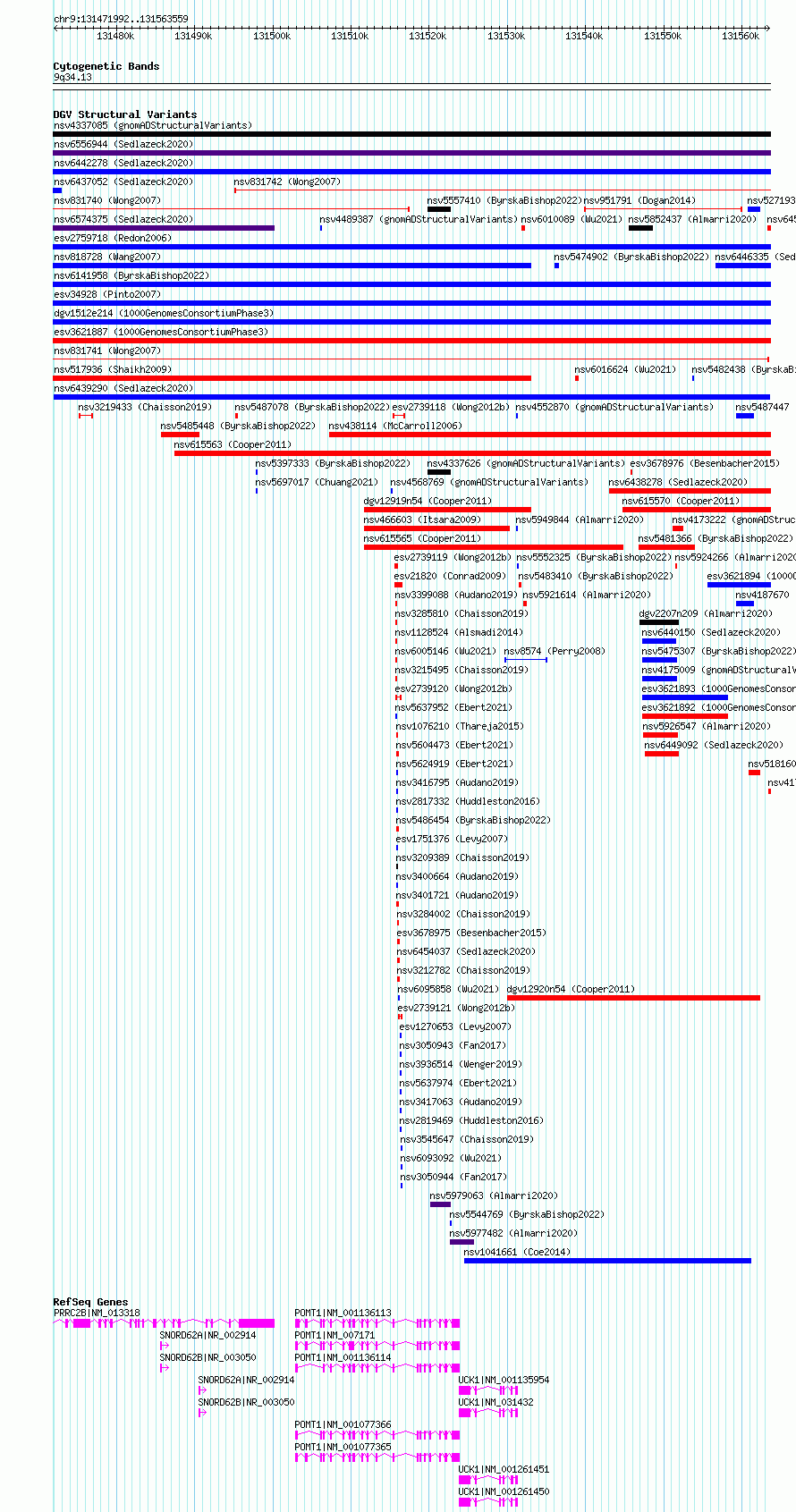Click the red bar under nsv615565
The height and width of the screenshot is (1512, 796).
494,547
